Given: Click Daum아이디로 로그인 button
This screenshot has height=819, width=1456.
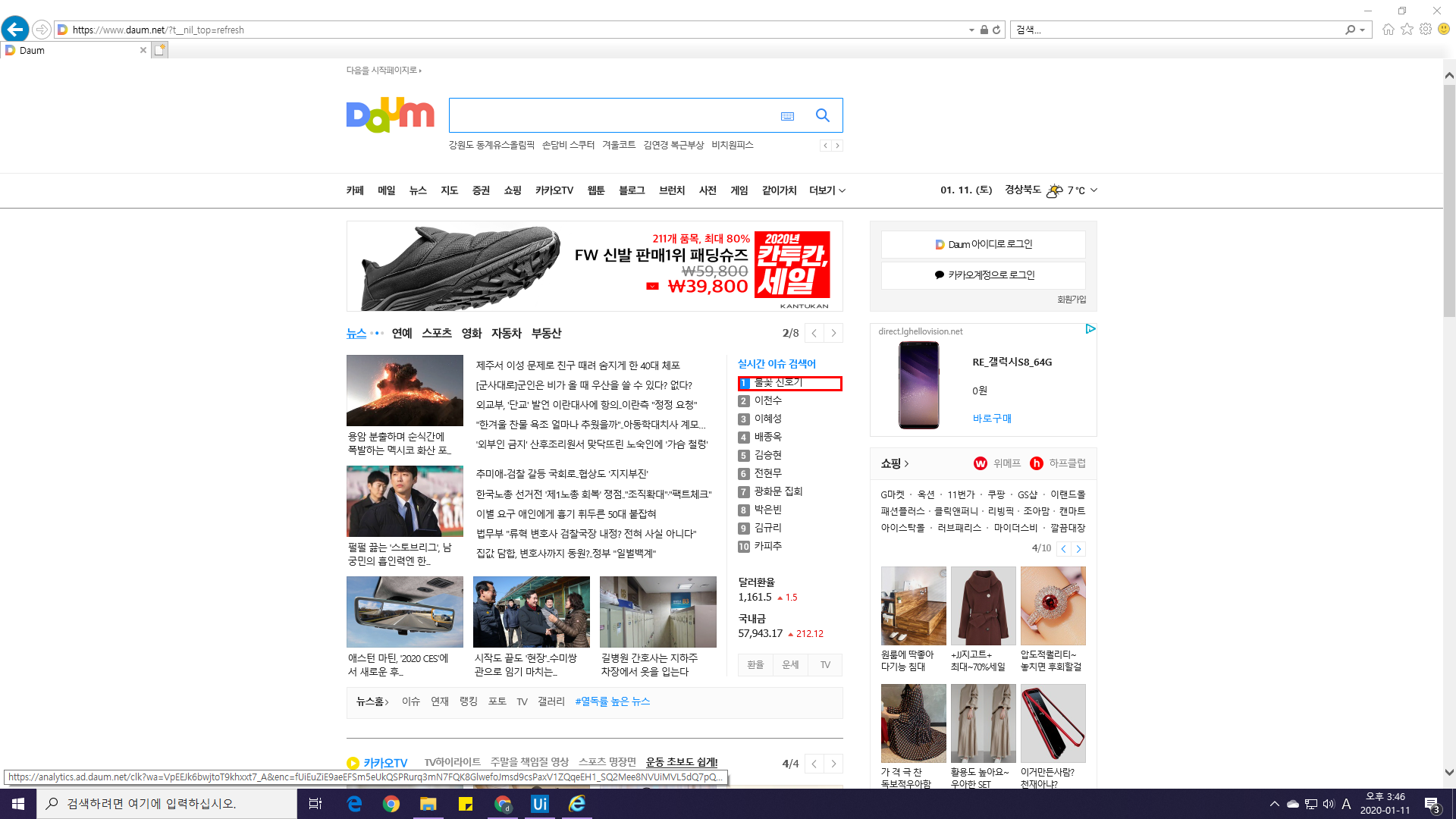Looking at the screenshot, I should pyautogui.click(x=983, y=244).
